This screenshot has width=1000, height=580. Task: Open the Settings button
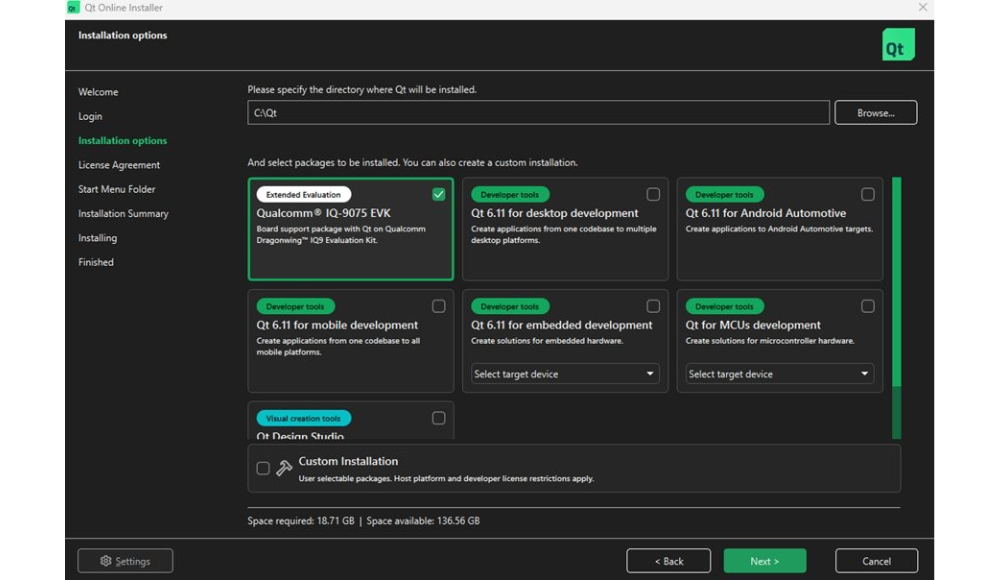click(125, 561)
